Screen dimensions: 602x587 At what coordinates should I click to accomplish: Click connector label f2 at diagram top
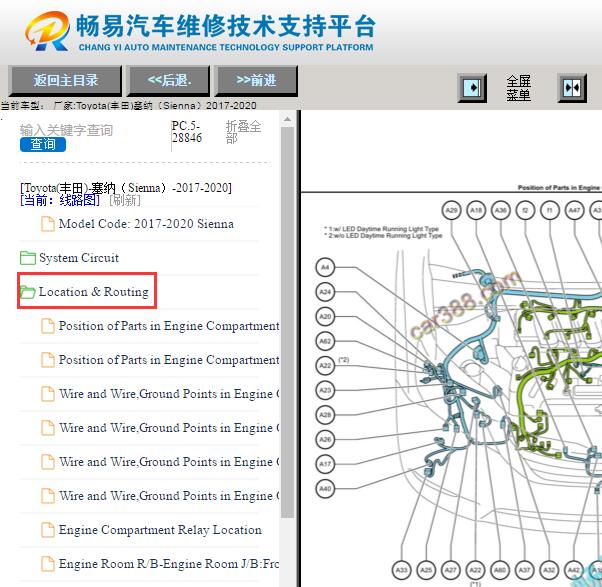pos(525,210)
